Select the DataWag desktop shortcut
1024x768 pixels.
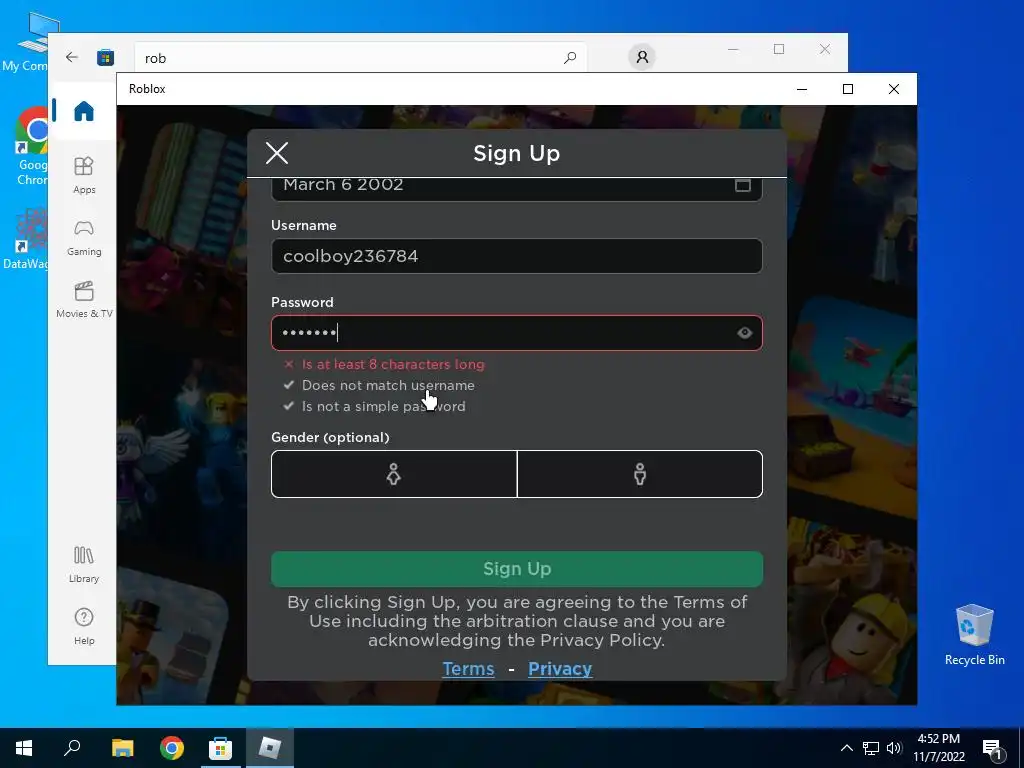[25, 238]
